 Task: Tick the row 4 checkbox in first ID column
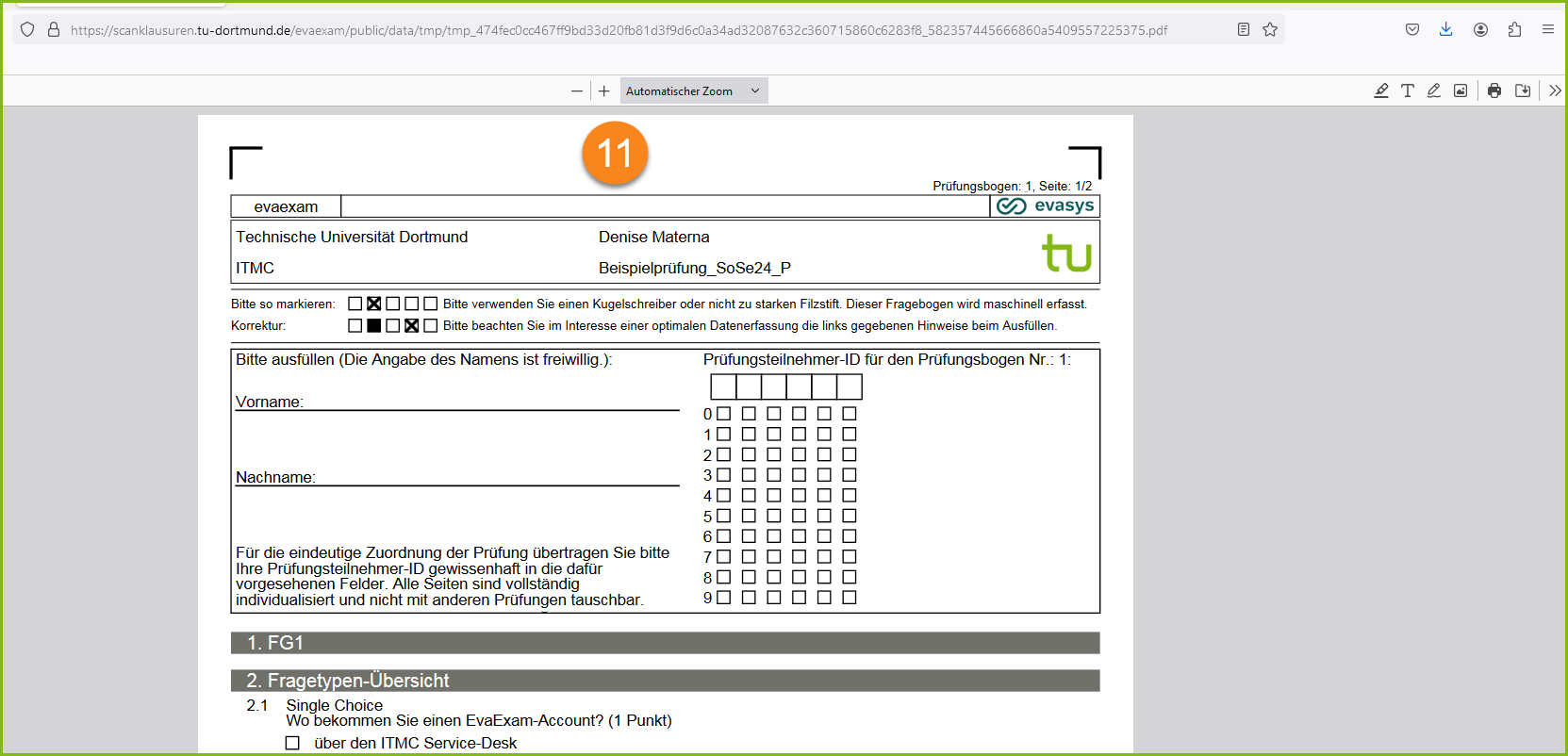click(x=724, y=495)
